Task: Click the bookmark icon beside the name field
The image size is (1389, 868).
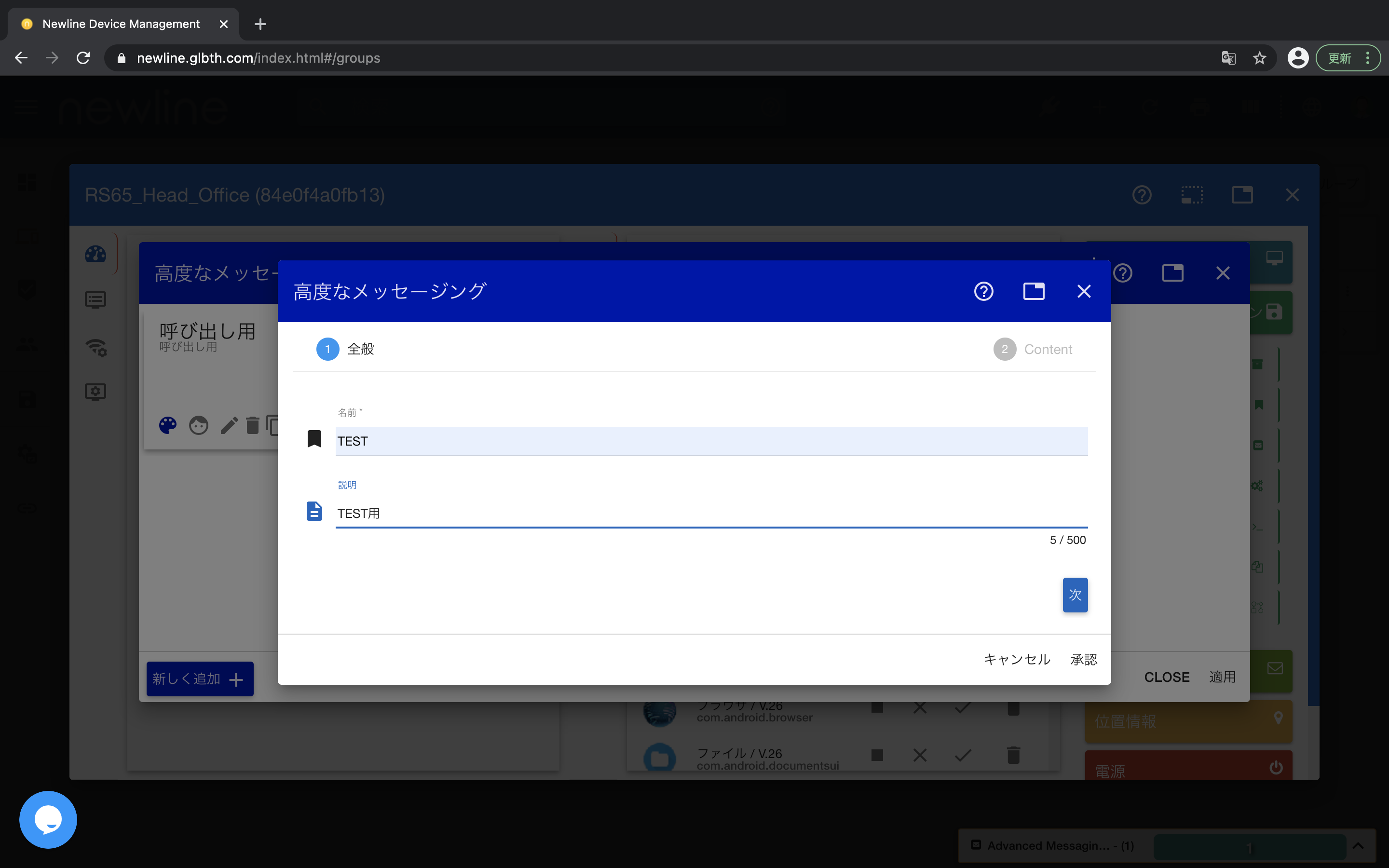Action: pyautogui.click(x=314, y=439)
